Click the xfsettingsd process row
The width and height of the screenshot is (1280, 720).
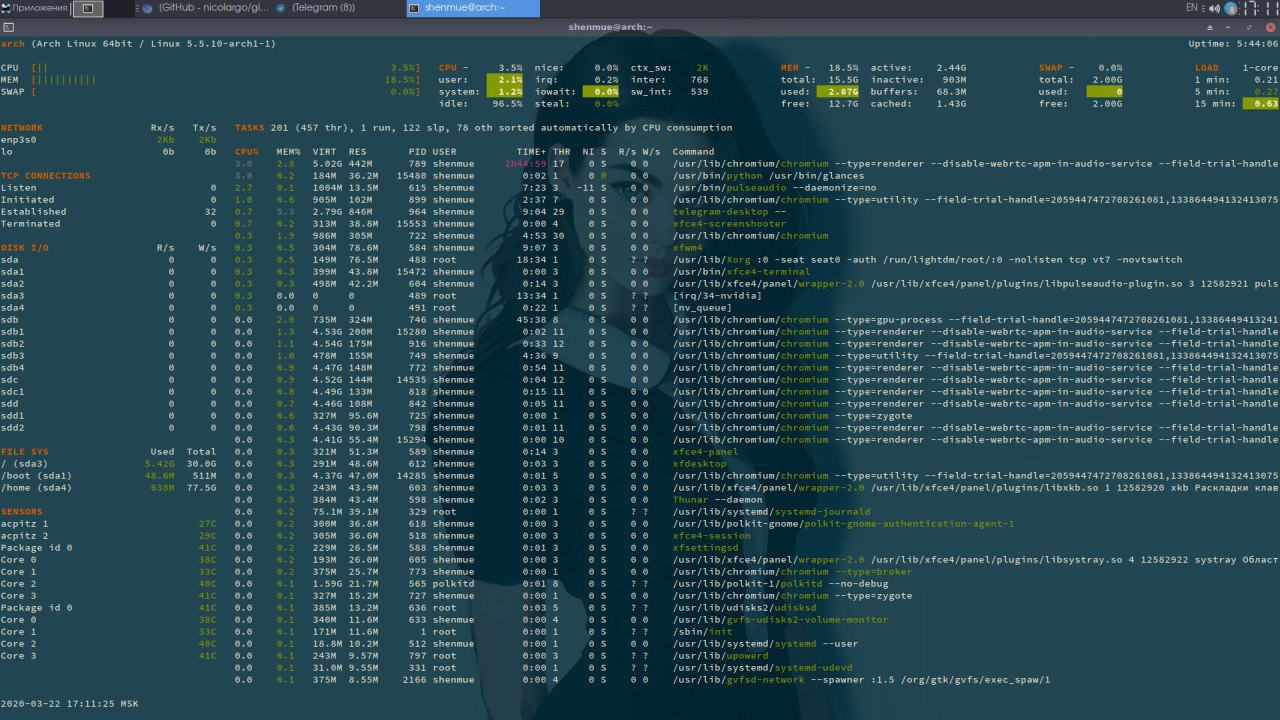757,548
